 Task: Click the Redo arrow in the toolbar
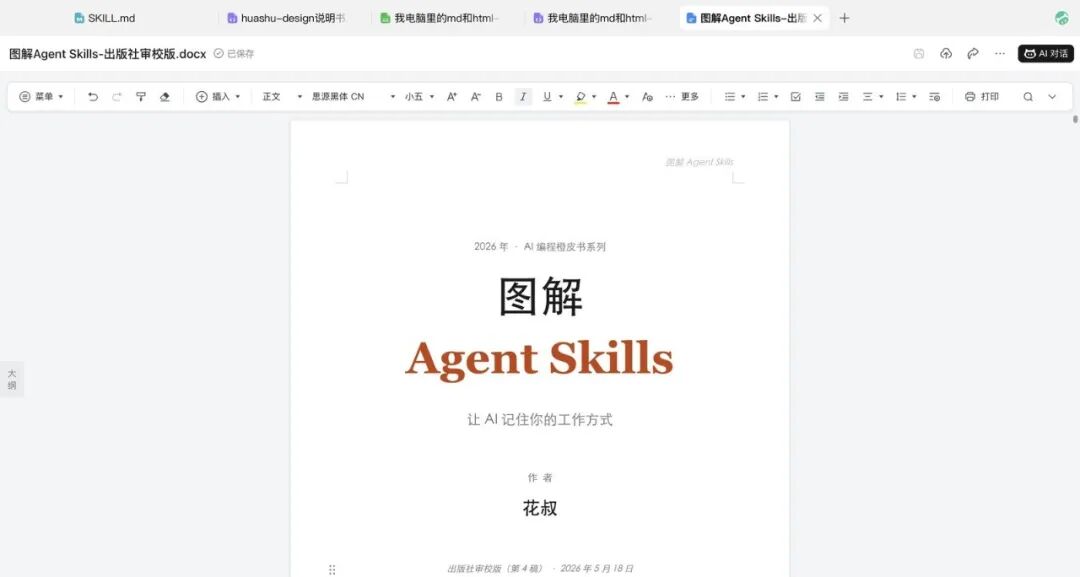click(x=117, y=97)
